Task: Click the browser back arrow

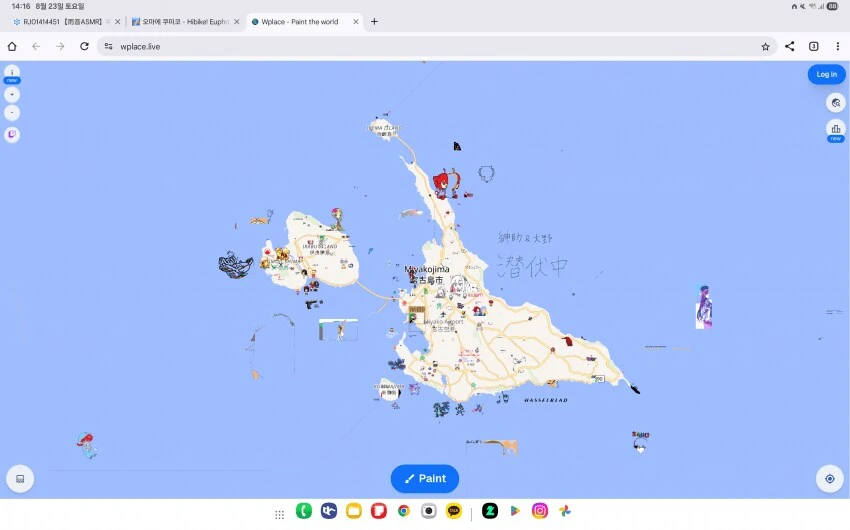Action: point(36,47)
